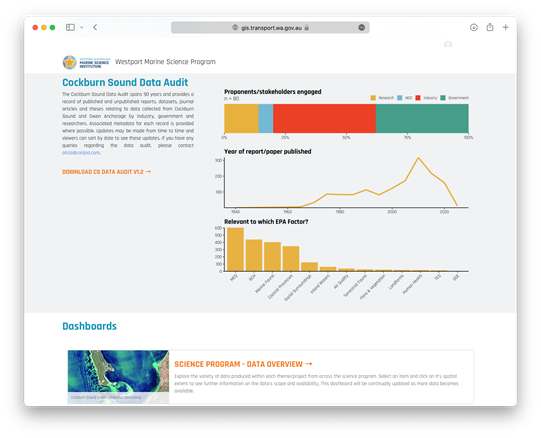Click the arrow after Download CS Data Audit

pyautogui.click(x=148, y=172)
